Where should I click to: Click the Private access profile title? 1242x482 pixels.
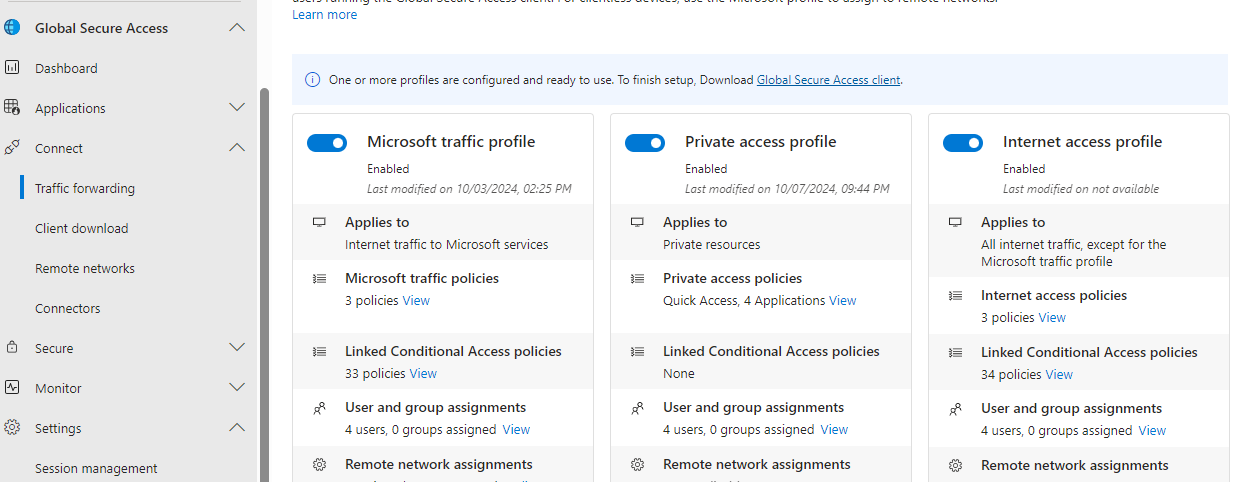[x=760, y=142]
